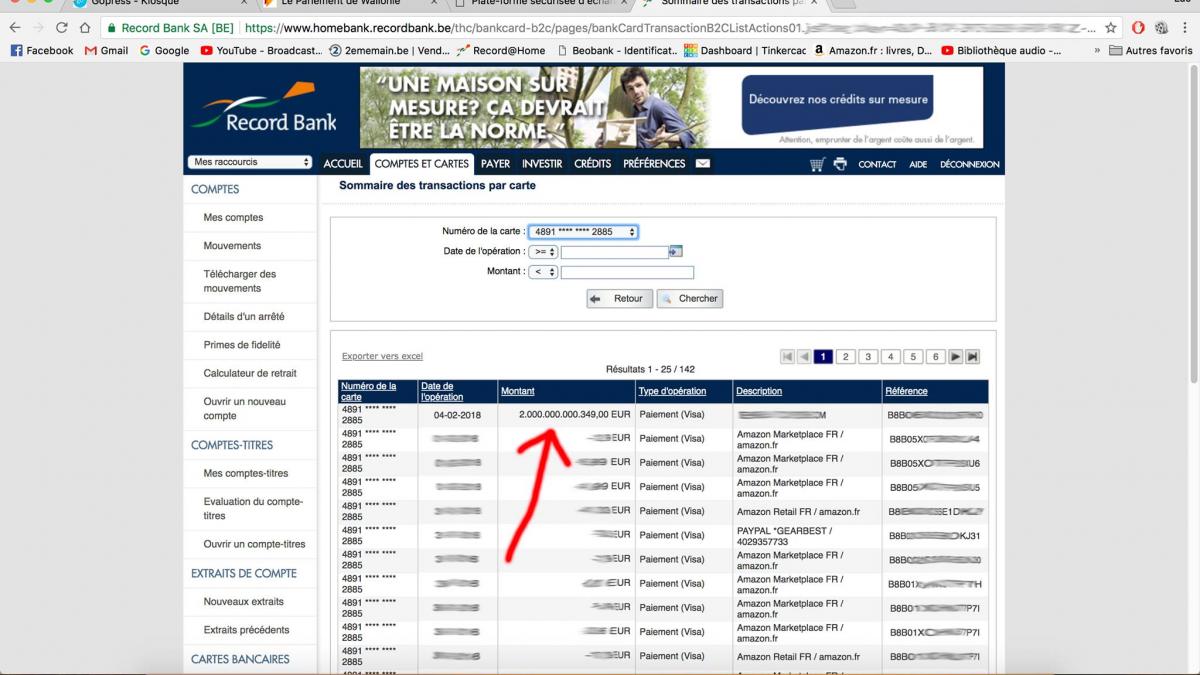Go to results page 2
Image resolution: width=1200 pixels, height=675 pixels.
(x=845, y=356)
